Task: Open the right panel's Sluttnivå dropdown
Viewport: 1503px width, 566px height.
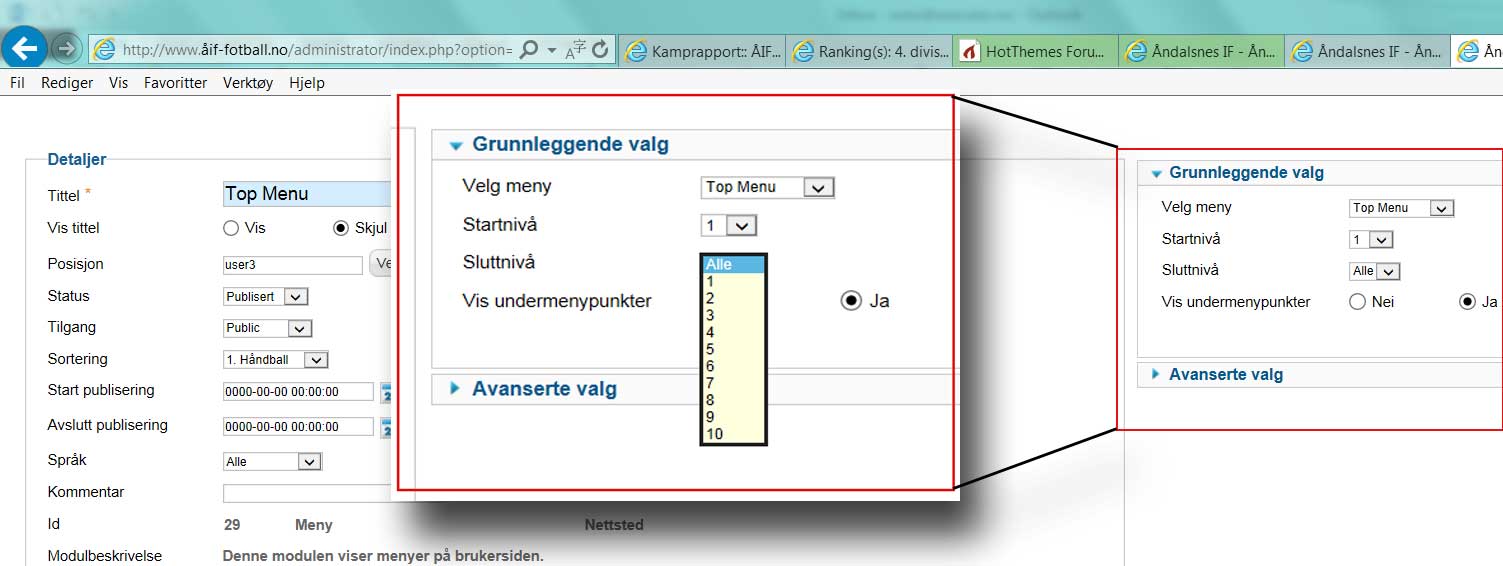Action: point(1374,271)
